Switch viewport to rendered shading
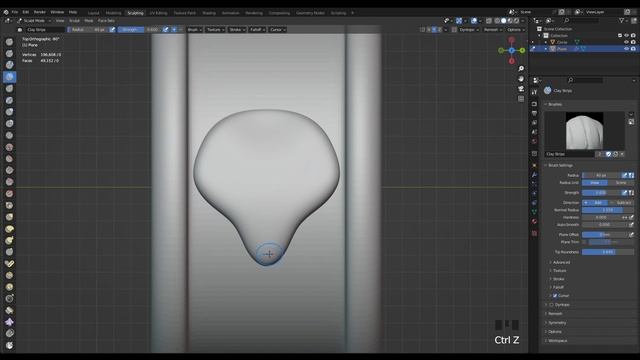Viewport: 640px width, 360px height. point(516,20)
